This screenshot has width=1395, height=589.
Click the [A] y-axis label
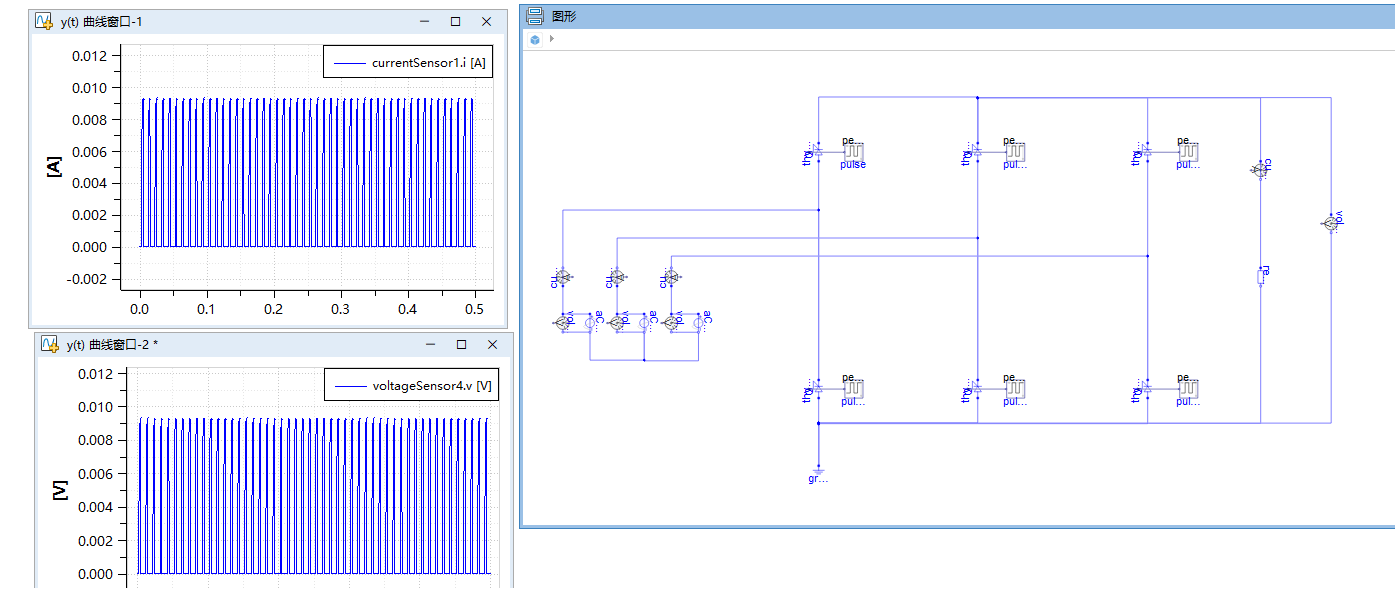click(x=54, y=167)
